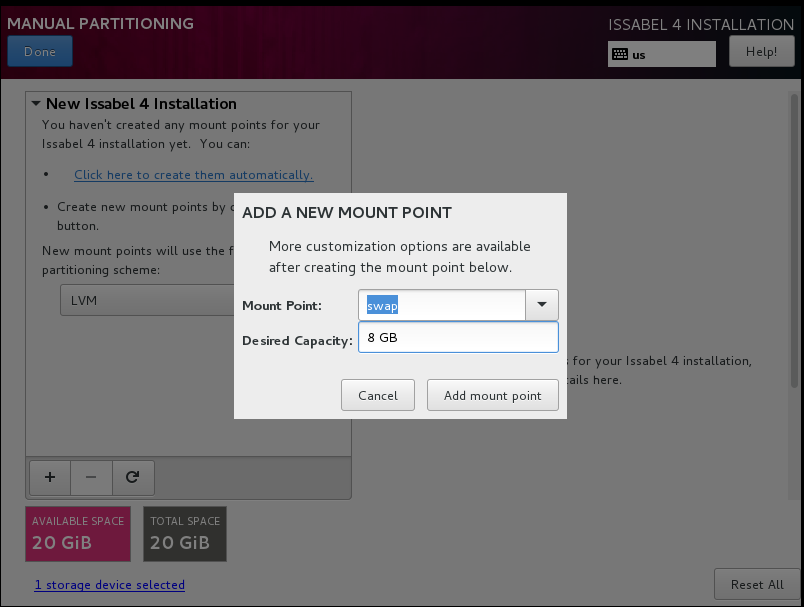
Task: Select the us keyboard layout text
Action: [x=639, y=55]
